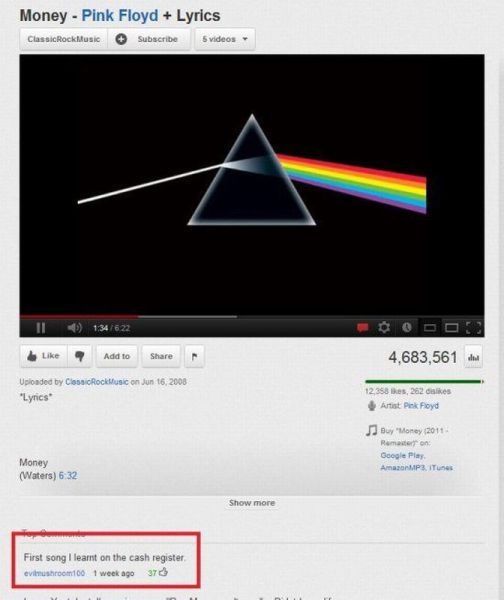Image resolution: width=504 pixels, height=600 pixels.
Task: Expand description with Show more
Action: click(x=252, y=503)
